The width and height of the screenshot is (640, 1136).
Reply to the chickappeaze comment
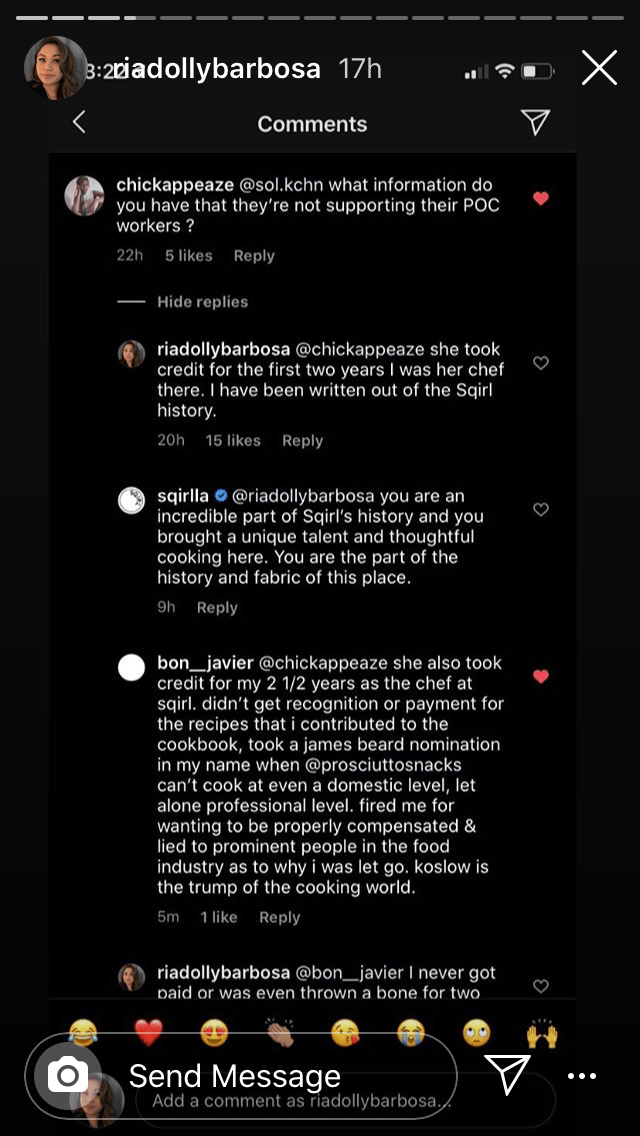point(254,256)
